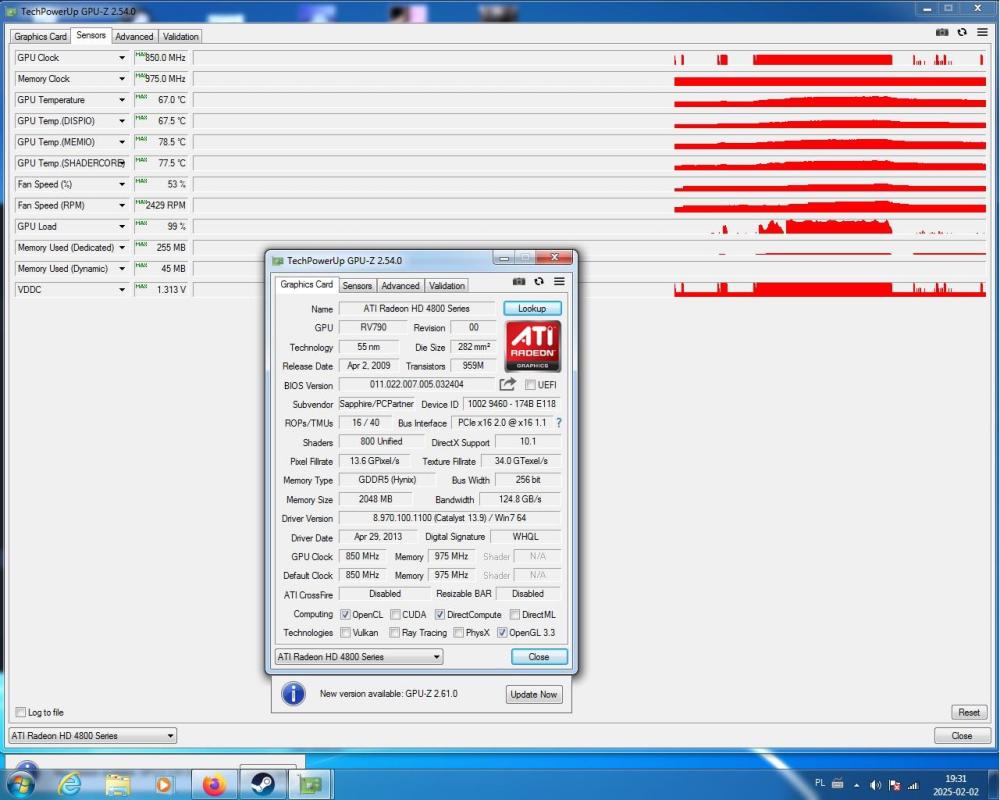Click the Update Now button
This screenshot has width=1000, height=800.
pyautogui.click(x=534, y=694)
